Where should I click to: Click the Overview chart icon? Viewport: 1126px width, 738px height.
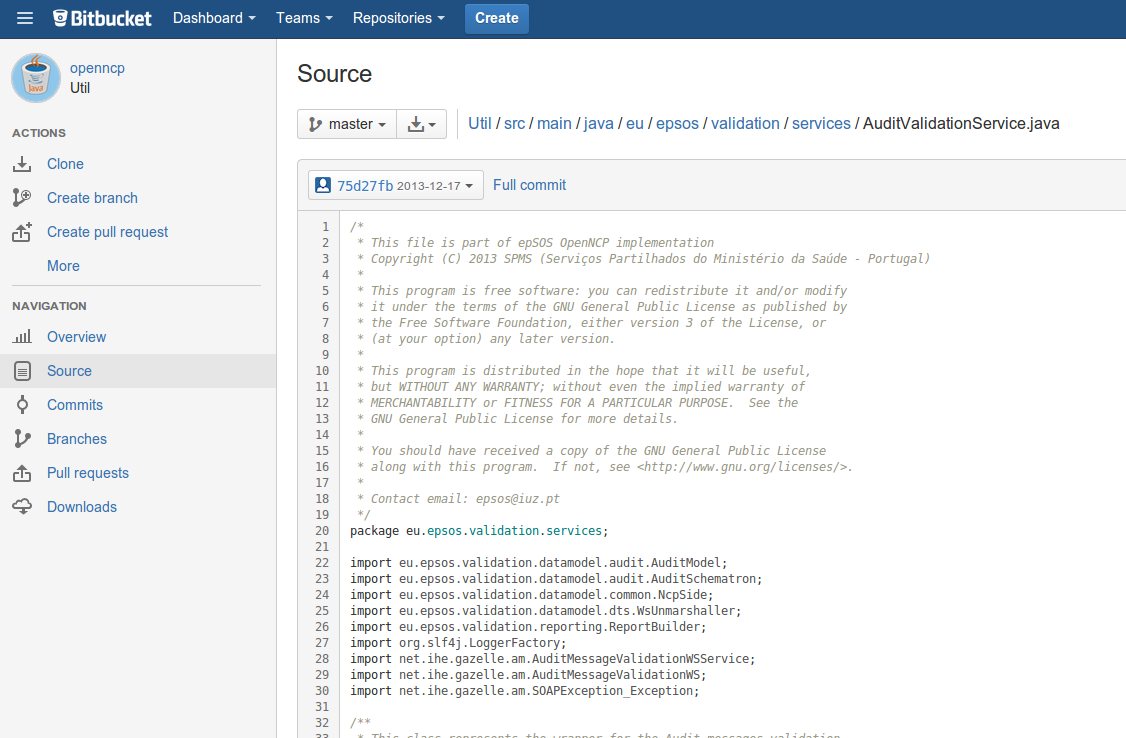point(22,337)
